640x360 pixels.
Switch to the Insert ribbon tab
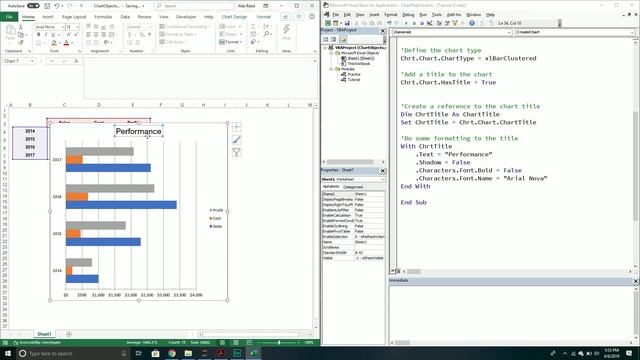coord(48,17)
